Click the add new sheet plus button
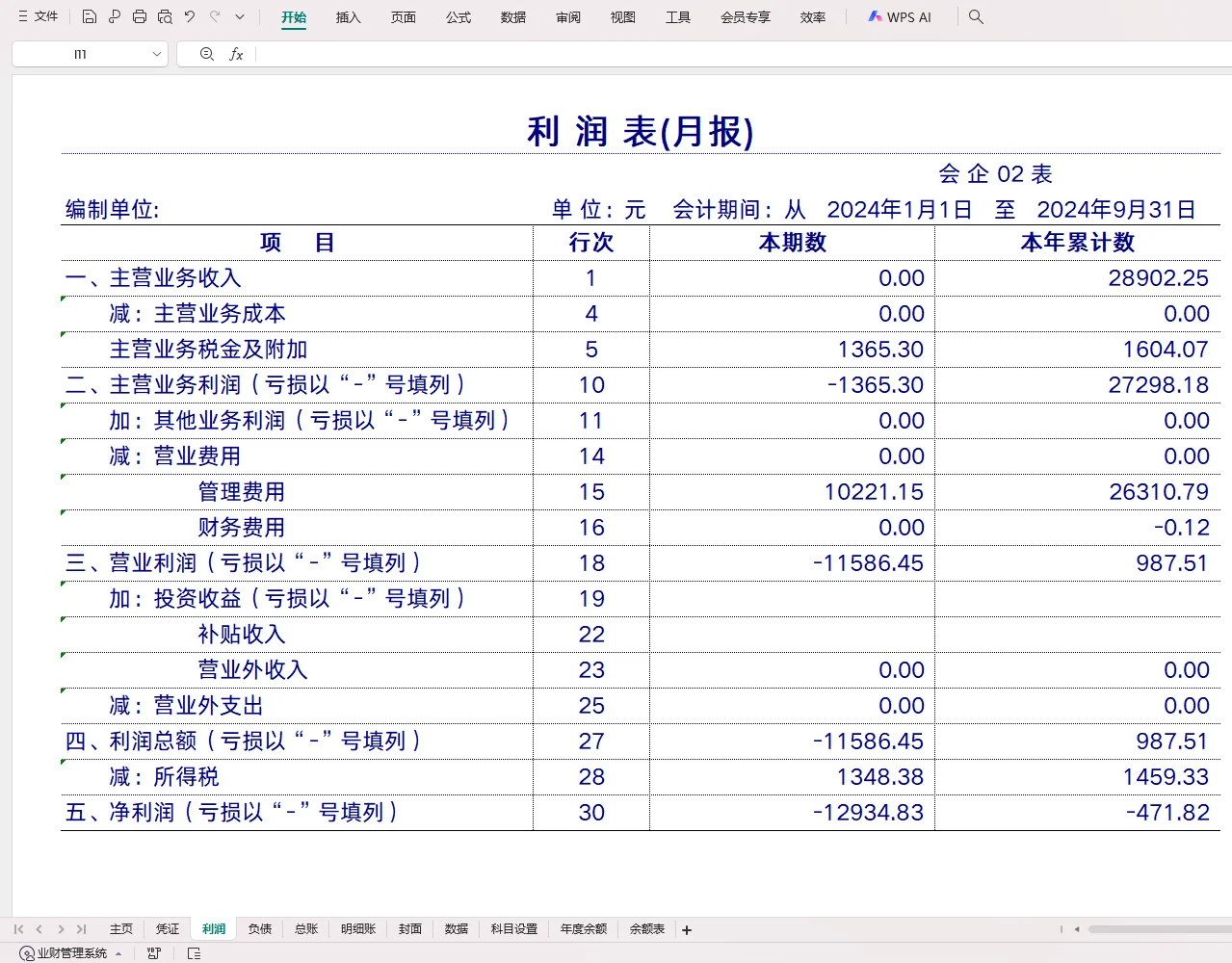 686,929
